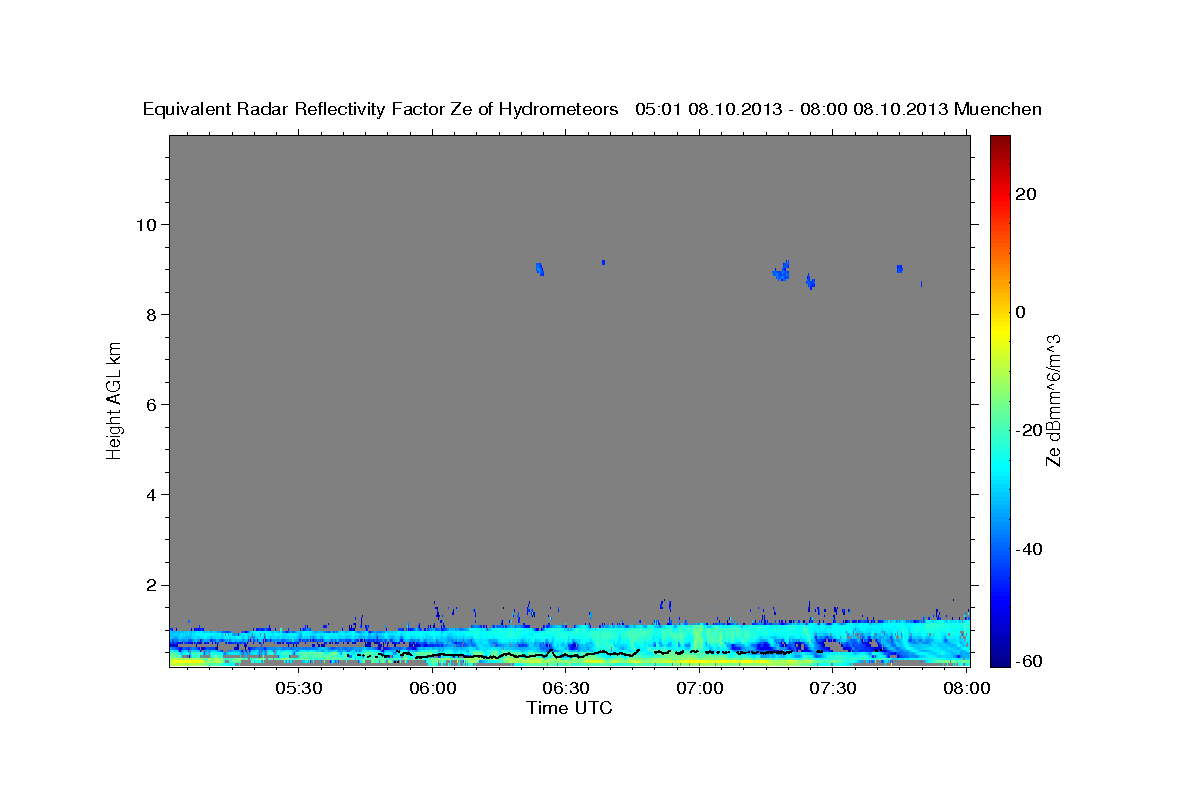
Task: Click the "Ze dBmm^6/m^3" colorbar label
Action: coord(1052,400)
